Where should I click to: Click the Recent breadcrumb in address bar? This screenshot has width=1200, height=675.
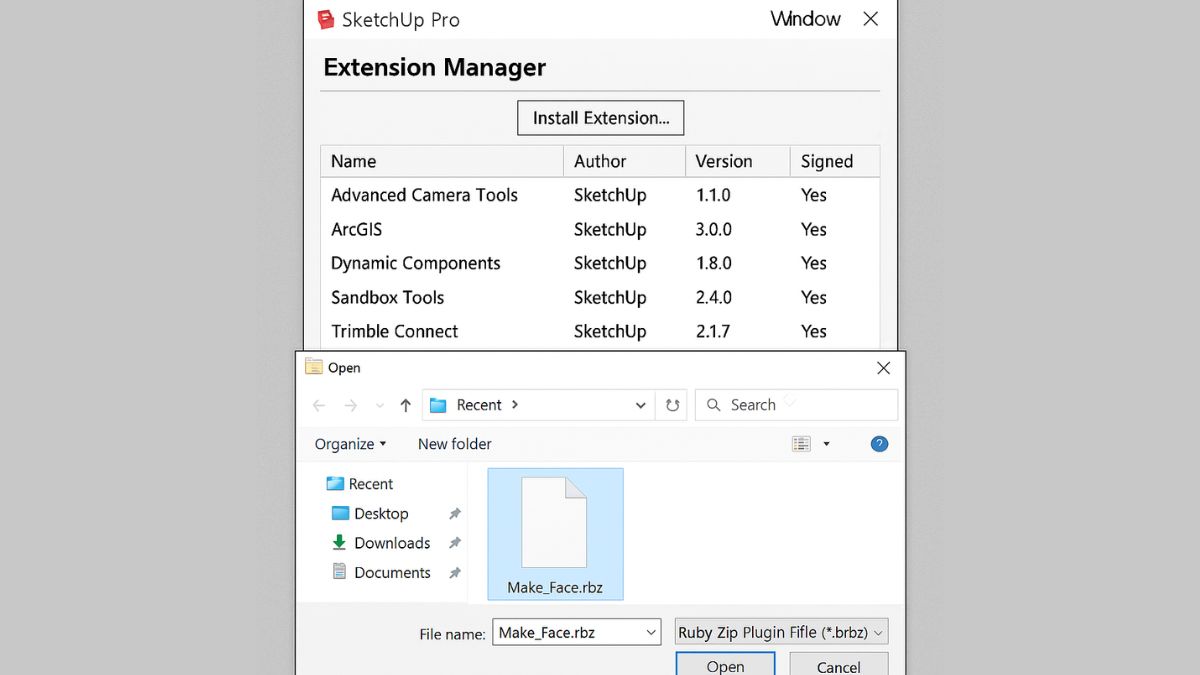(x=479, y=405)
